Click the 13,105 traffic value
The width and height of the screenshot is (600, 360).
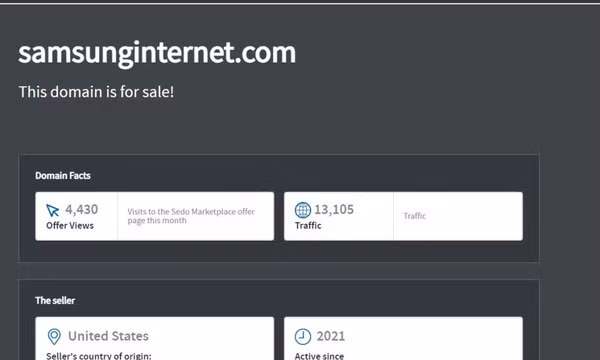[x=334, y=209]
